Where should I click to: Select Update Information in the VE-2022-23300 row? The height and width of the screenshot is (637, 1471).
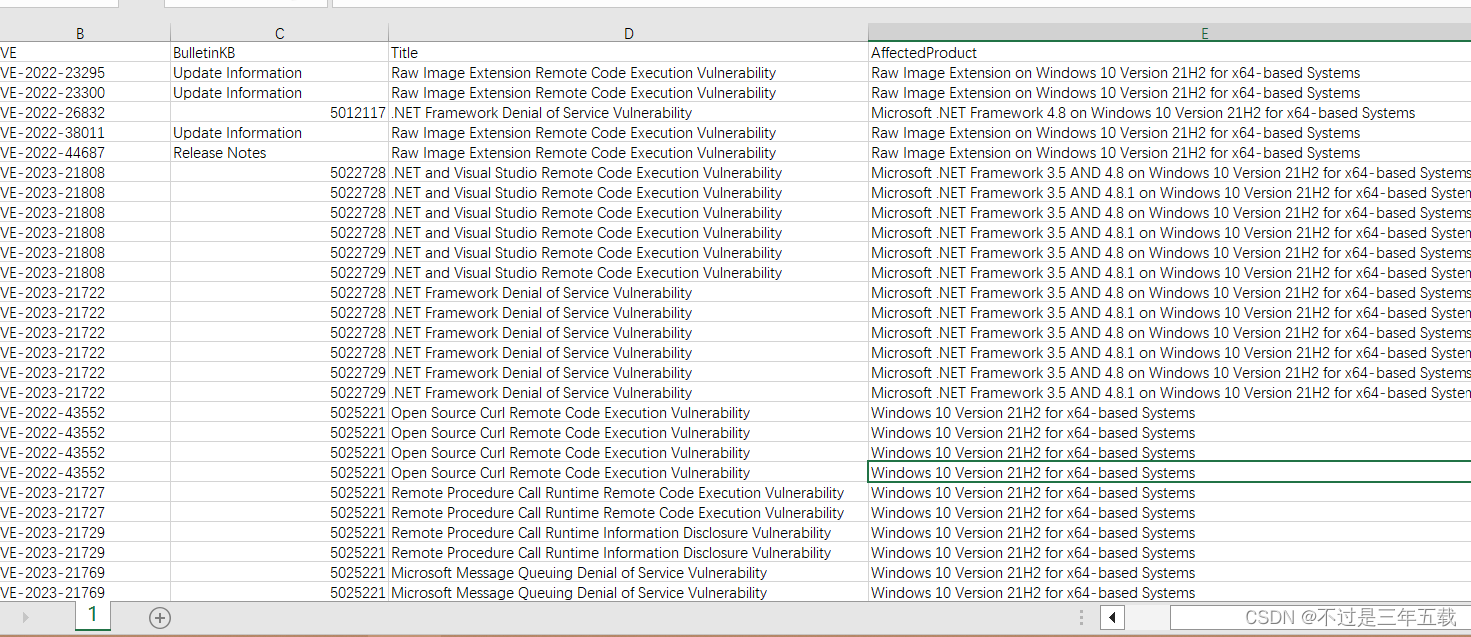280,93
